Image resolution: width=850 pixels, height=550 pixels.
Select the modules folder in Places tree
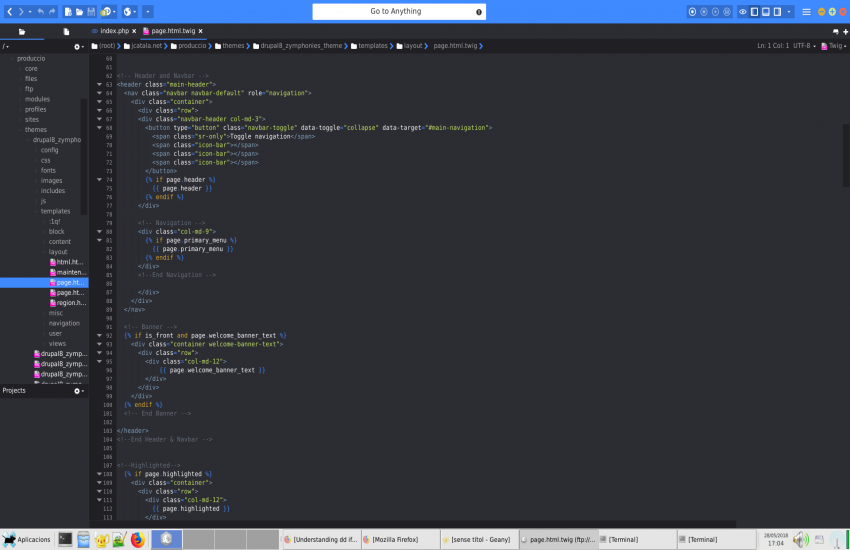[x=37, y=99]
